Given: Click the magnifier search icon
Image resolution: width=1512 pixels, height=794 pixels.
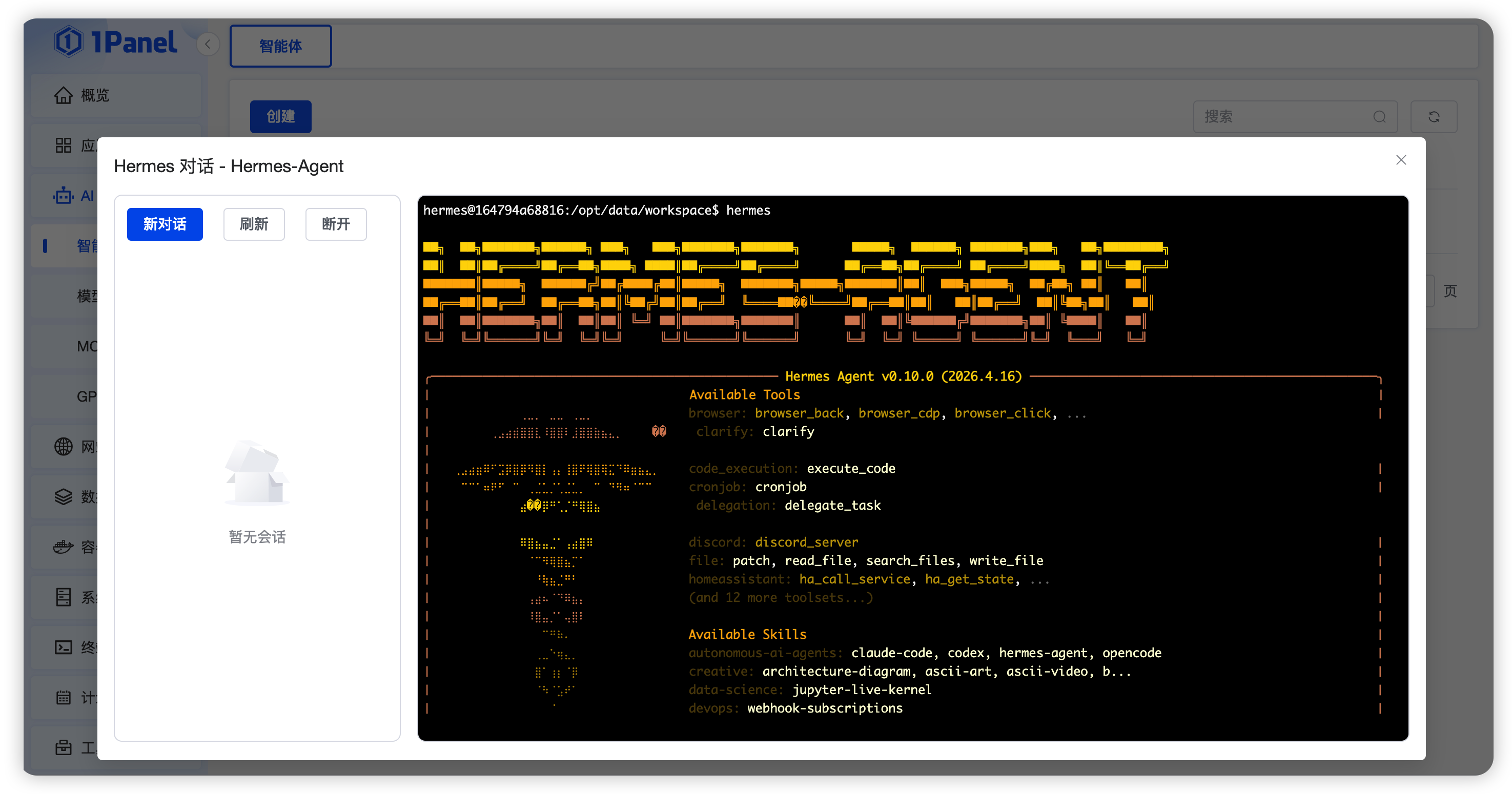Looking at the screenshot, I should click(1379, 116).
